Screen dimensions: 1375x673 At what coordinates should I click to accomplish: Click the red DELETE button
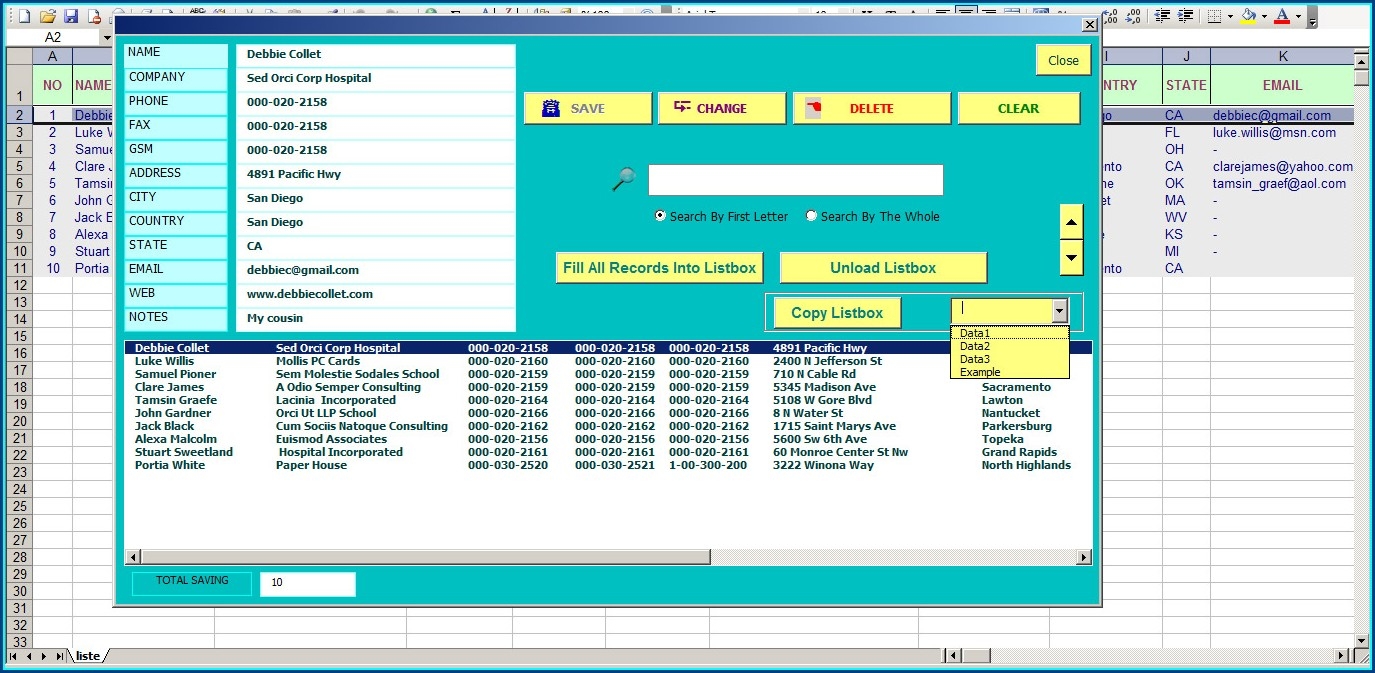coord(871,108)
